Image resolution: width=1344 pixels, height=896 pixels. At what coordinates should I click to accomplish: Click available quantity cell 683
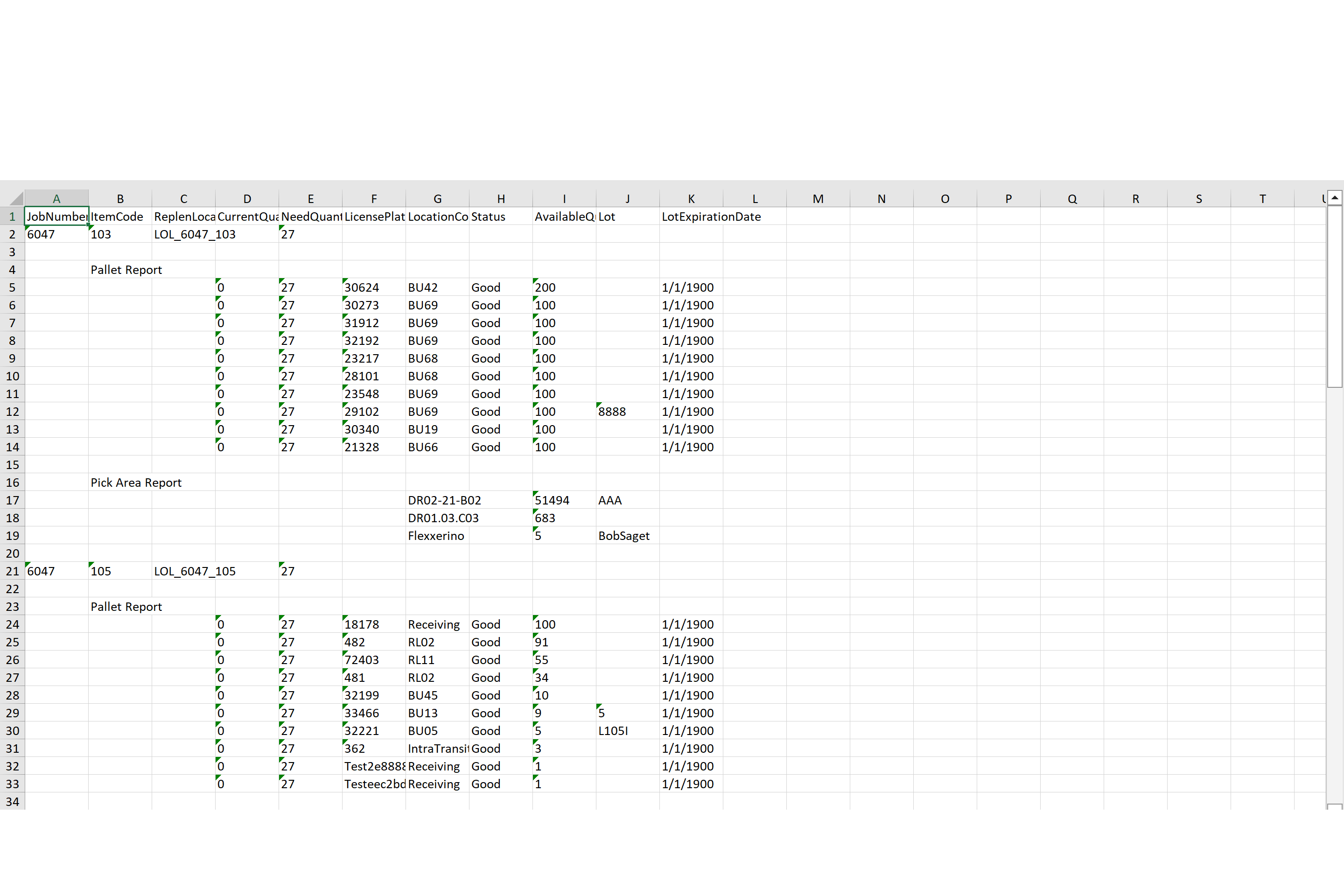[x=564, y=518]
